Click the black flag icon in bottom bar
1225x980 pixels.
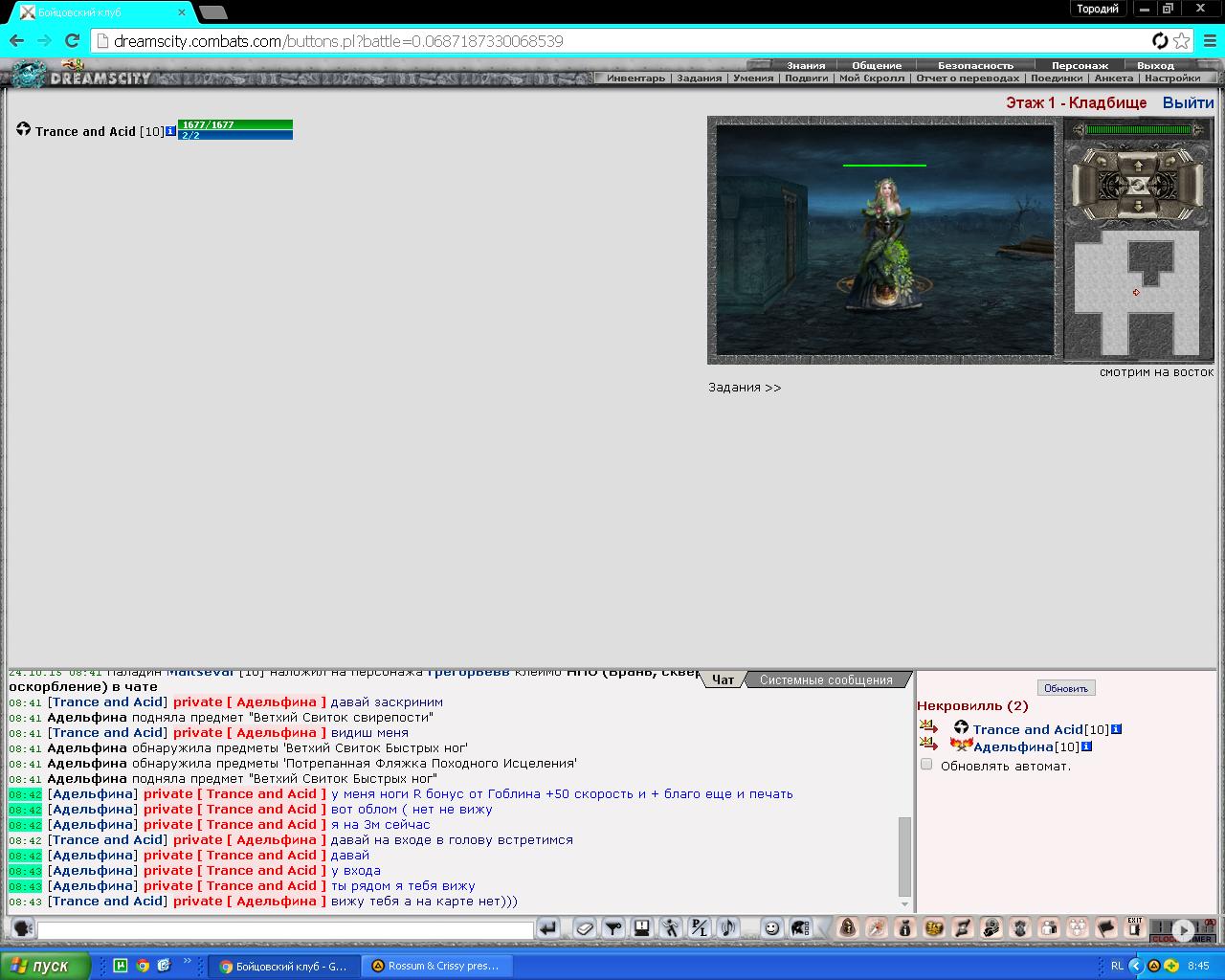(x=1106, y=927)
